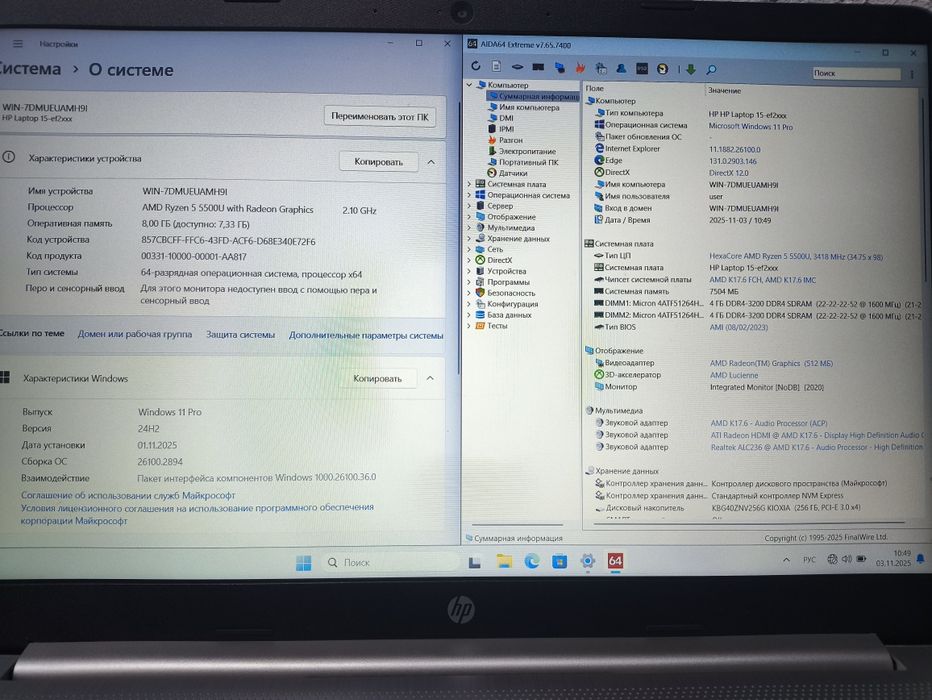932x700 pixels.
Task: Expand the Хранение данных tree node
Action: [x=469, y=238]
